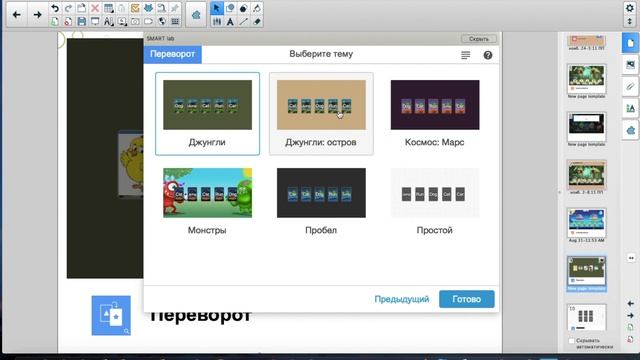Click the sidebar bottom left arrow
Viewport: 640px width, 360px height.
[x=631, y=304]
